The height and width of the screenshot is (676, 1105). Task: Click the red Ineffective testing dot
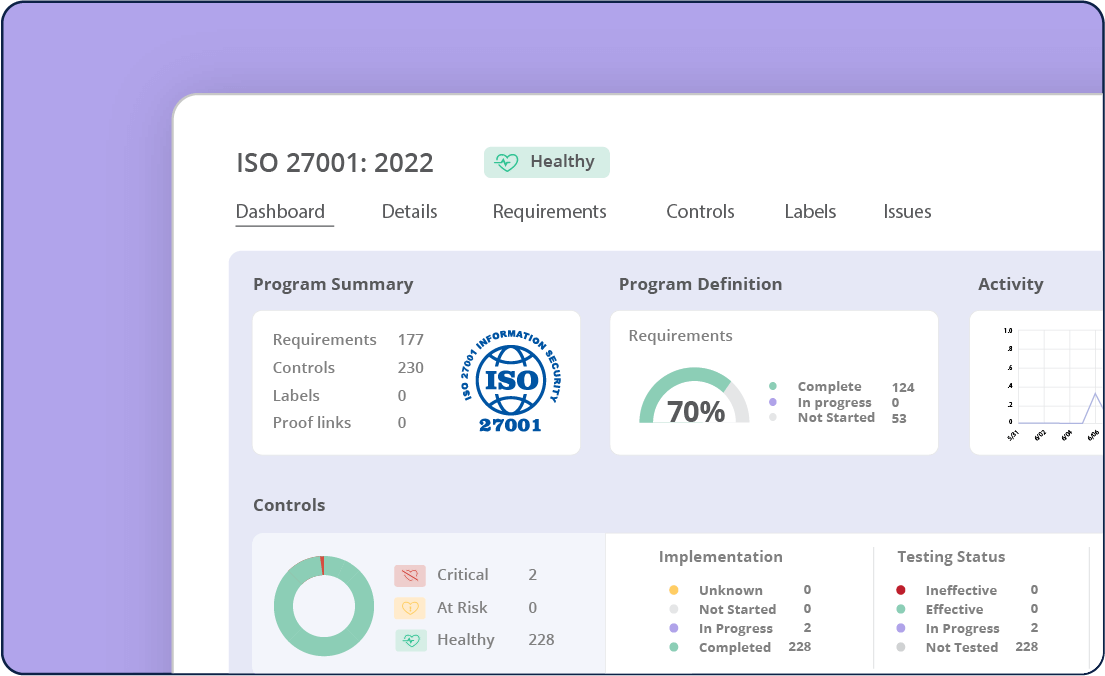click(901, 590)
